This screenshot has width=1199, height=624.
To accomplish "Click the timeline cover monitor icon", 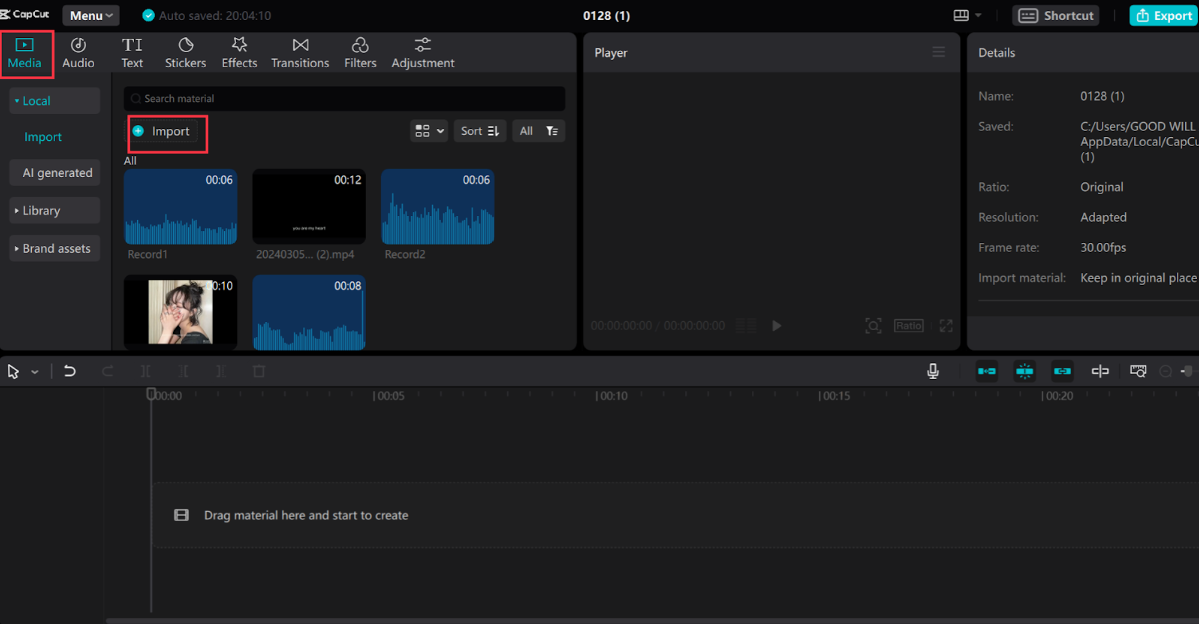I will tap(1138, 372).
